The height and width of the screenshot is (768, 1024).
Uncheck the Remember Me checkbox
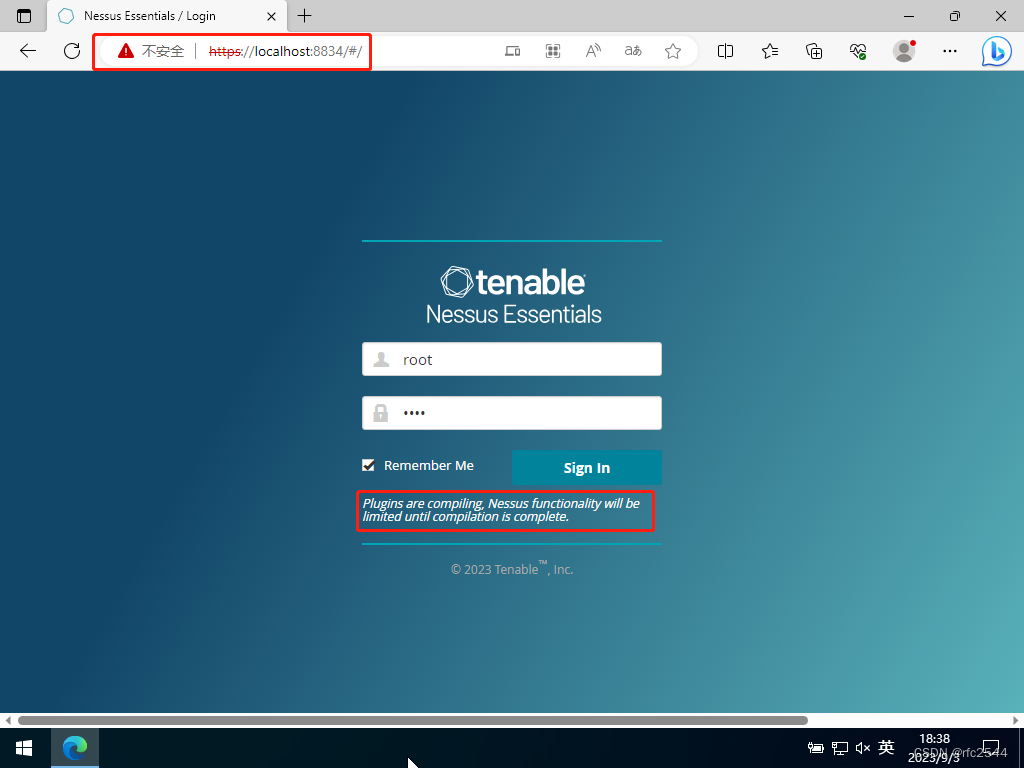click(368, 465)
